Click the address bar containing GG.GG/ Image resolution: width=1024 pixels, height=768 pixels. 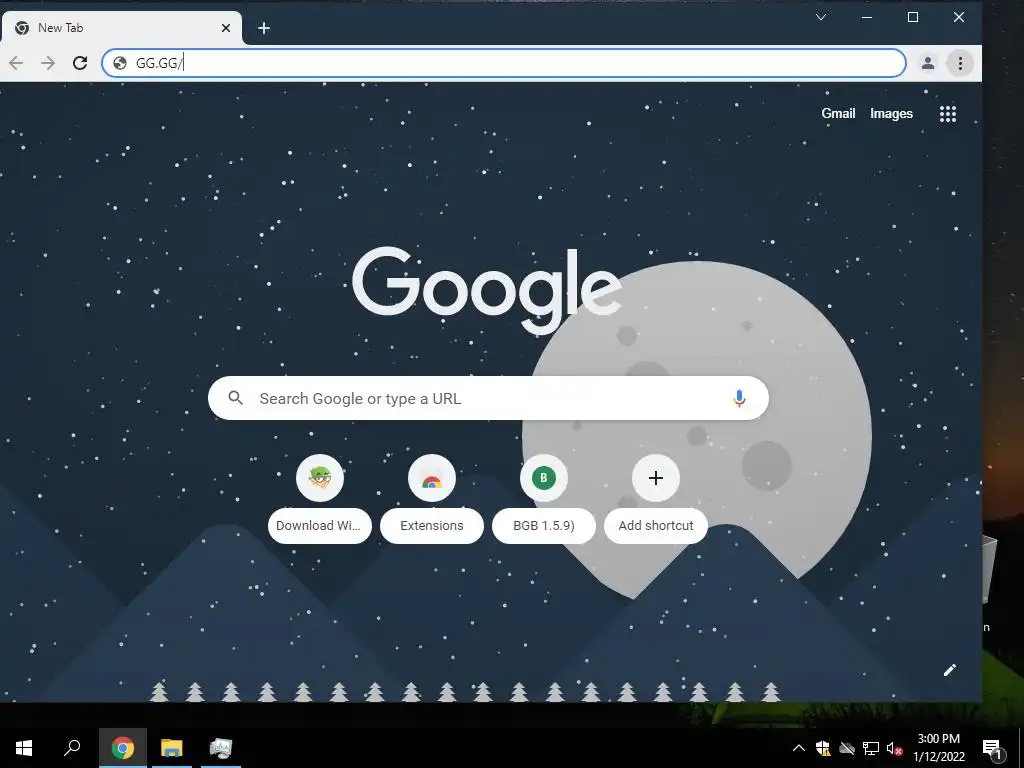click(x=504, y=63)
